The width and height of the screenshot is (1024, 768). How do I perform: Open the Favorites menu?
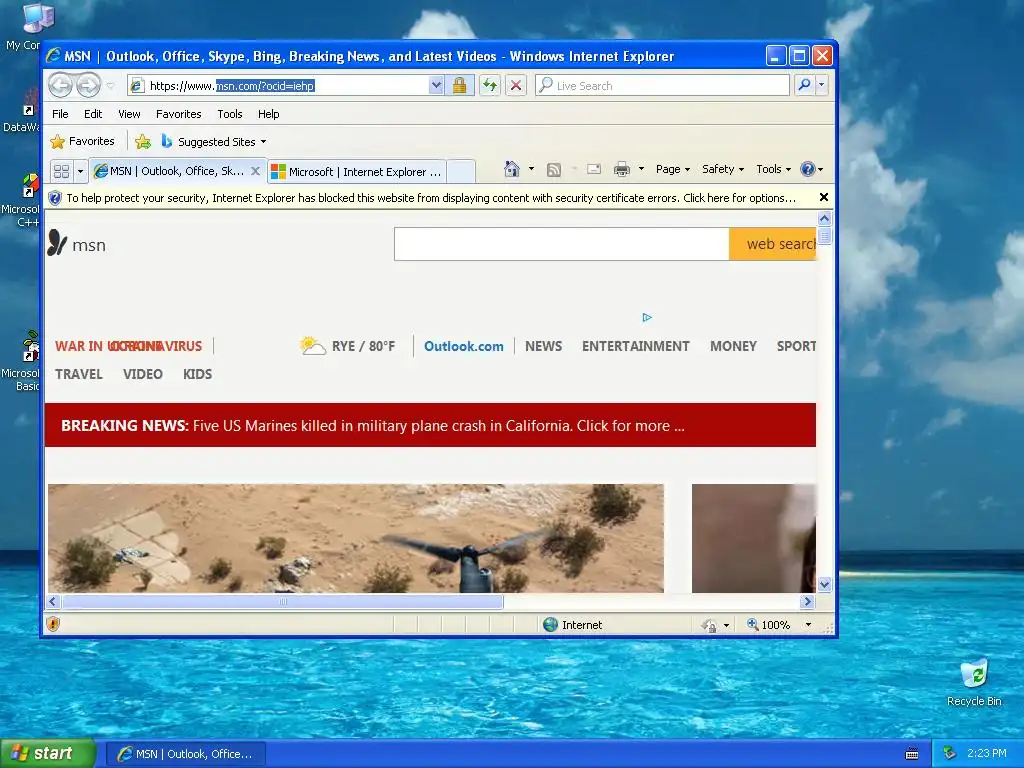click(x=178, y=114)
